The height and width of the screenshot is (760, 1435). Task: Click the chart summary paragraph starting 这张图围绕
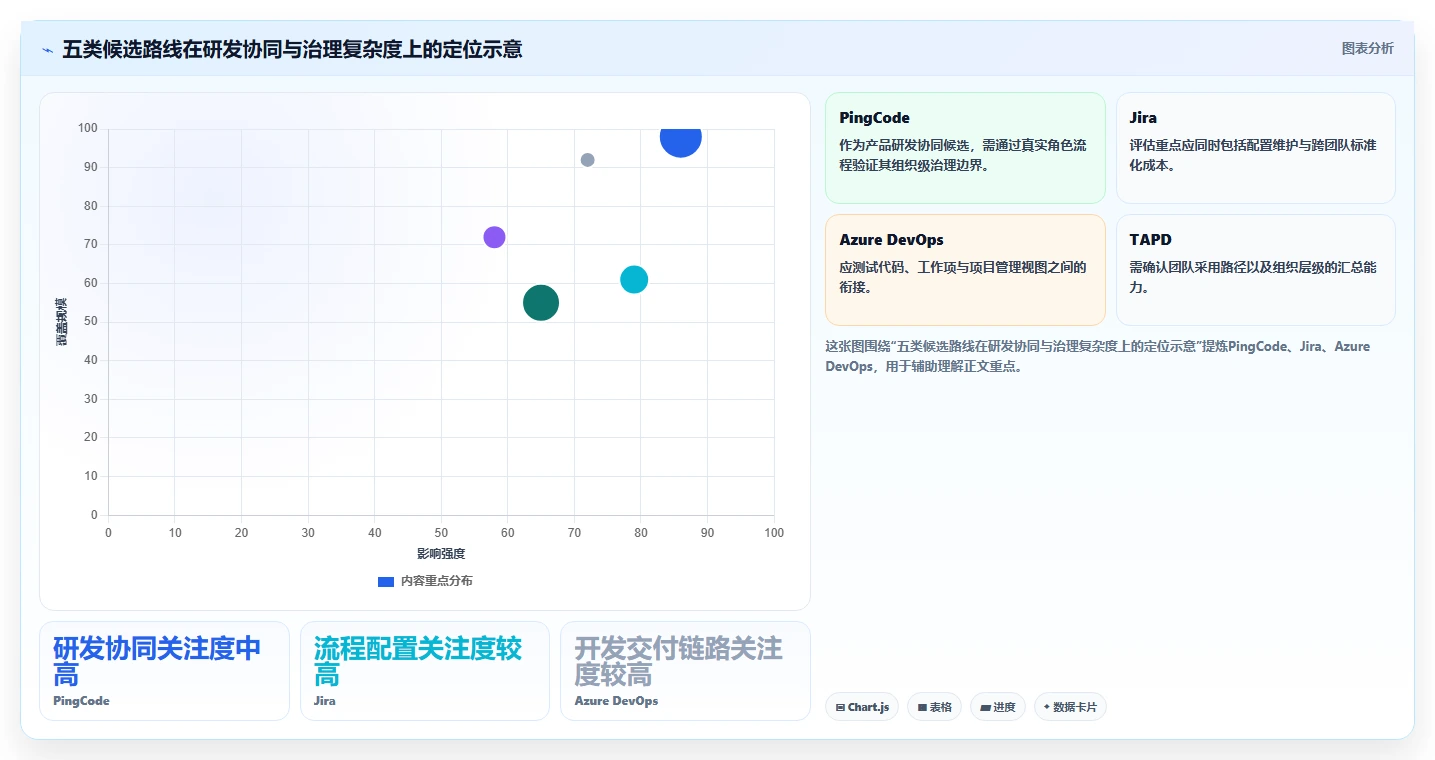click(x=1097, y=356)
